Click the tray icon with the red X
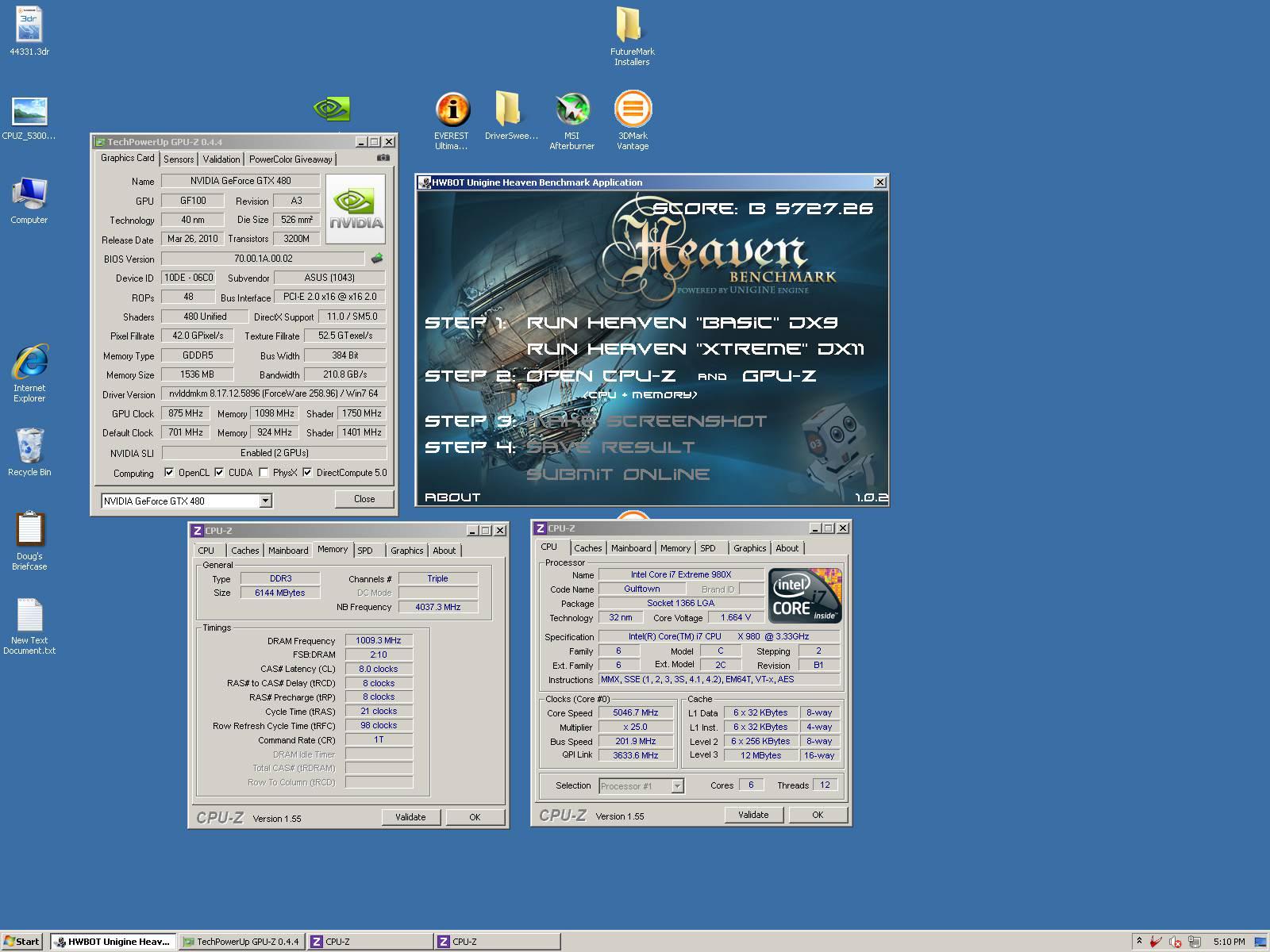Viewport: 1270px width, 952px height. click(1175, 942)
